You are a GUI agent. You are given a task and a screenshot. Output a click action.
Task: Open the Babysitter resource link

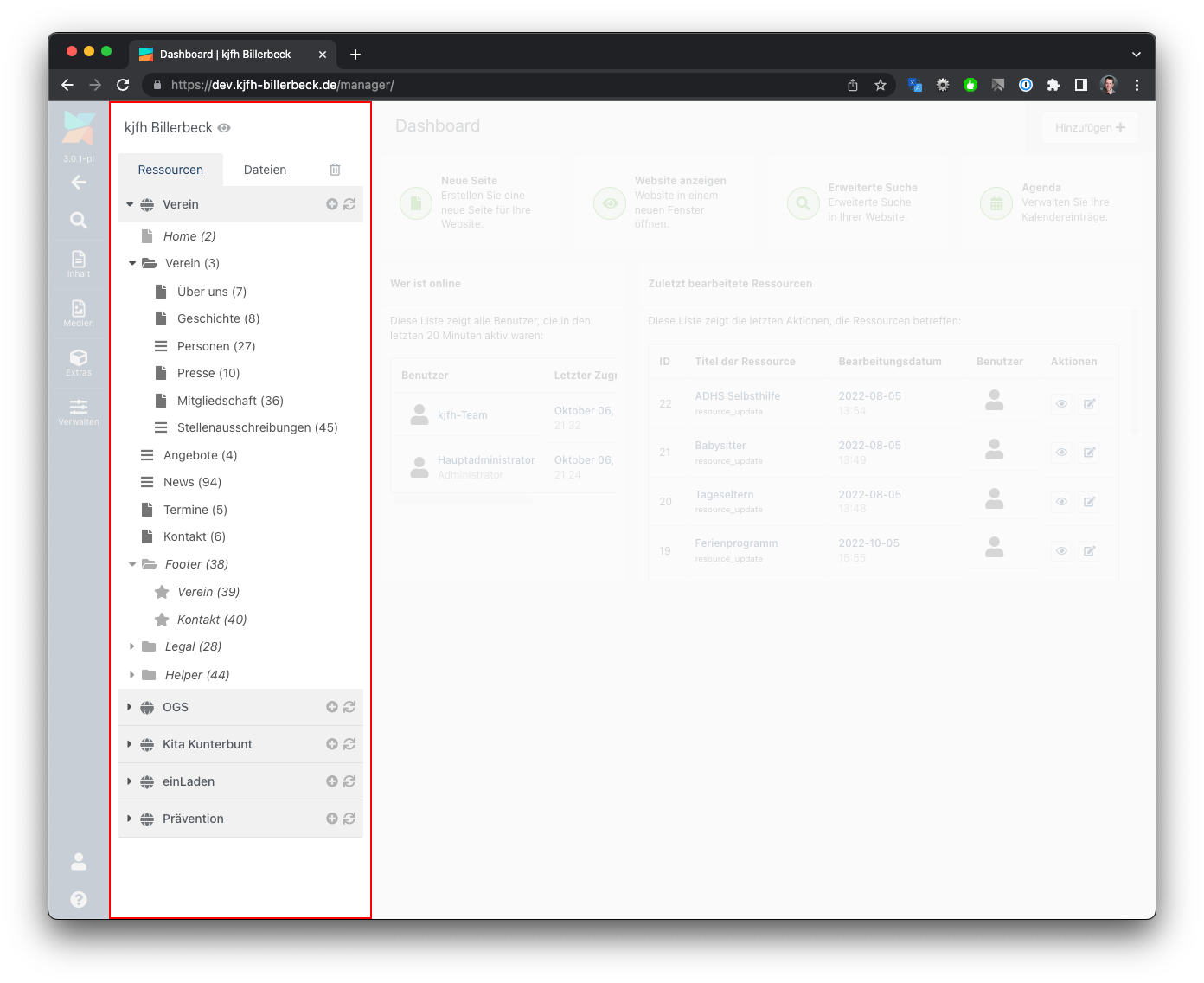pyautogui.click(x=720, y=446)
